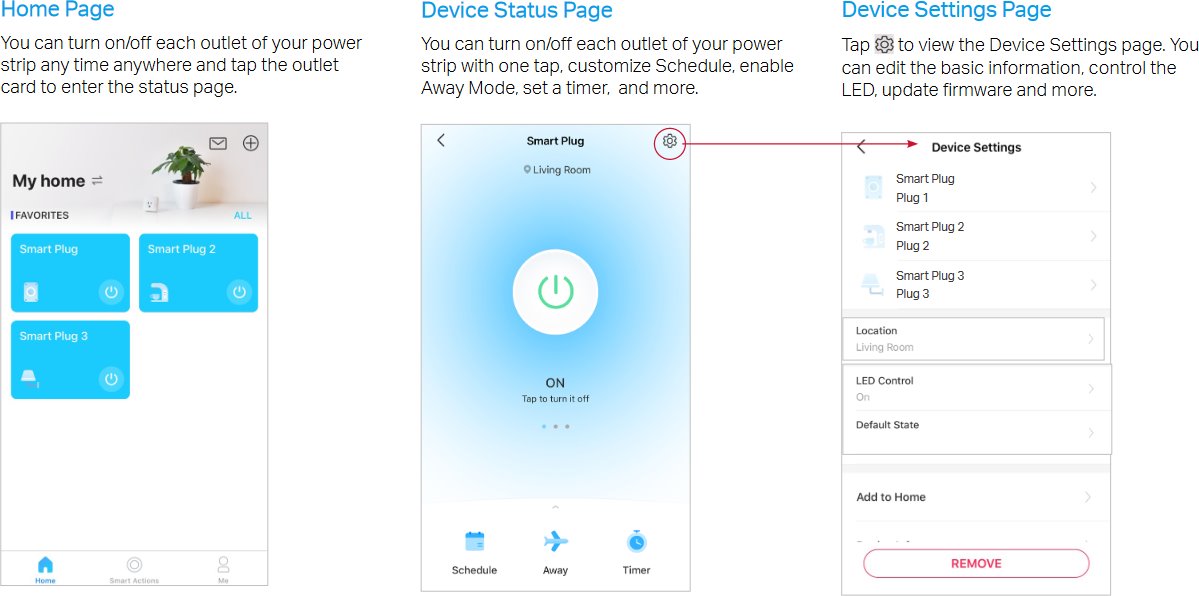
Task: Toggle power on Smart Plug 2 card
Action: 239,293
